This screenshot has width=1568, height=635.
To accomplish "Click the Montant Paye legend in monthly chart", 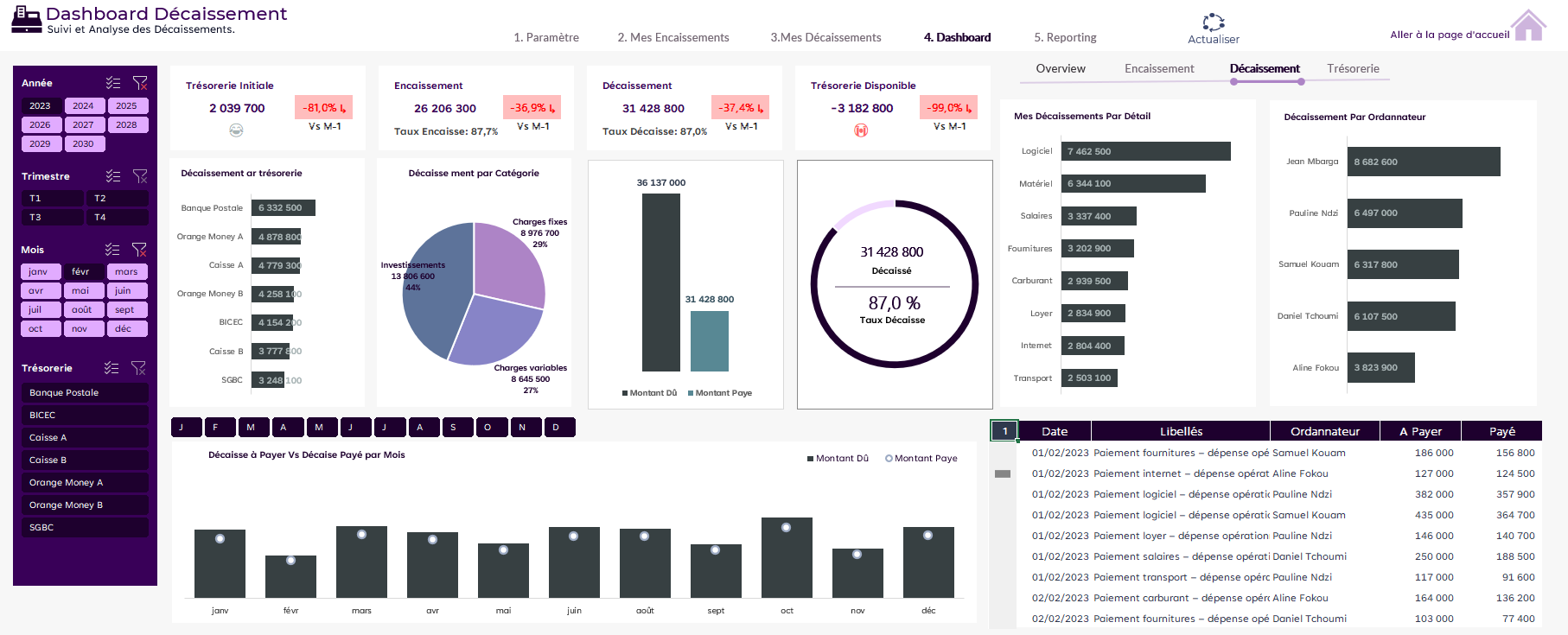I will click(x=921, y=458).
